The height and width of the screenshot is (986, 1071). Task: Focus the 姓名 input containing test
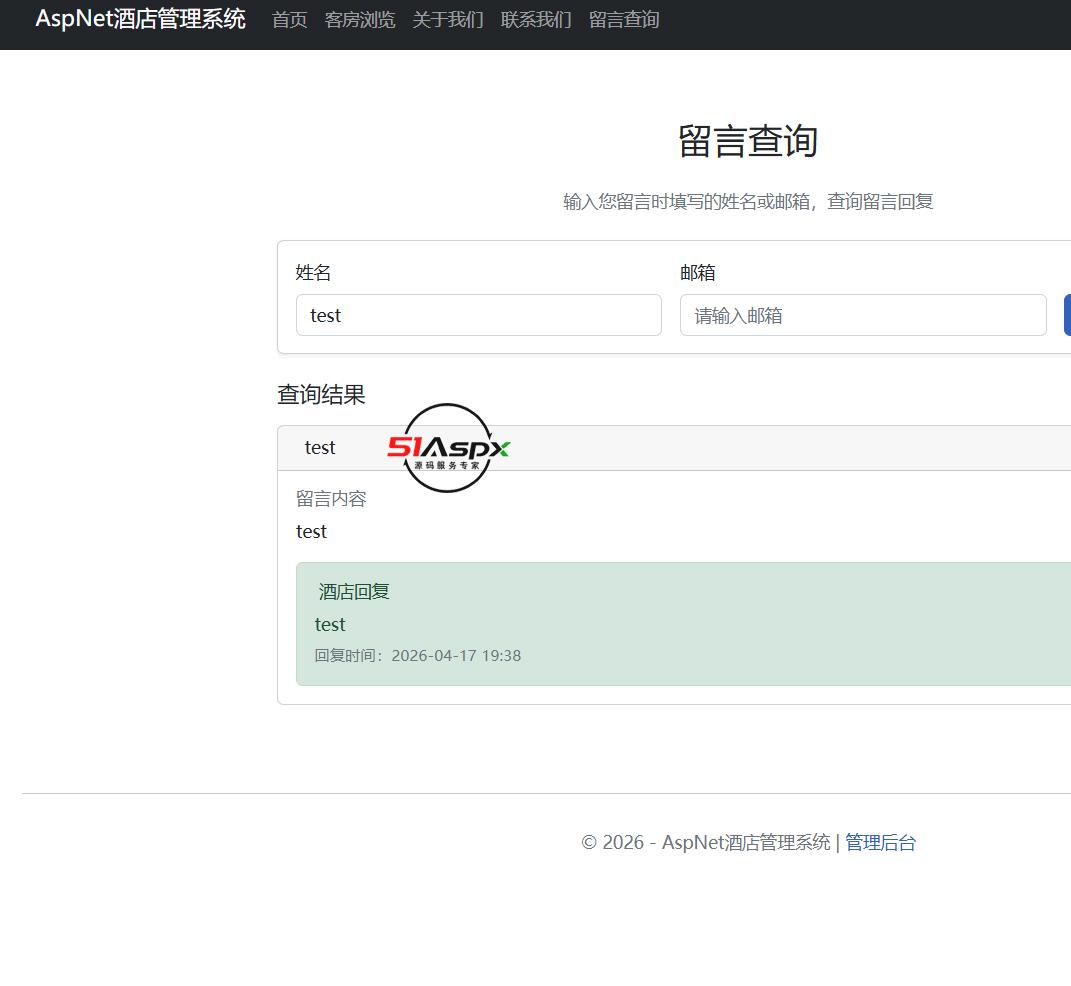pos(479,315)
